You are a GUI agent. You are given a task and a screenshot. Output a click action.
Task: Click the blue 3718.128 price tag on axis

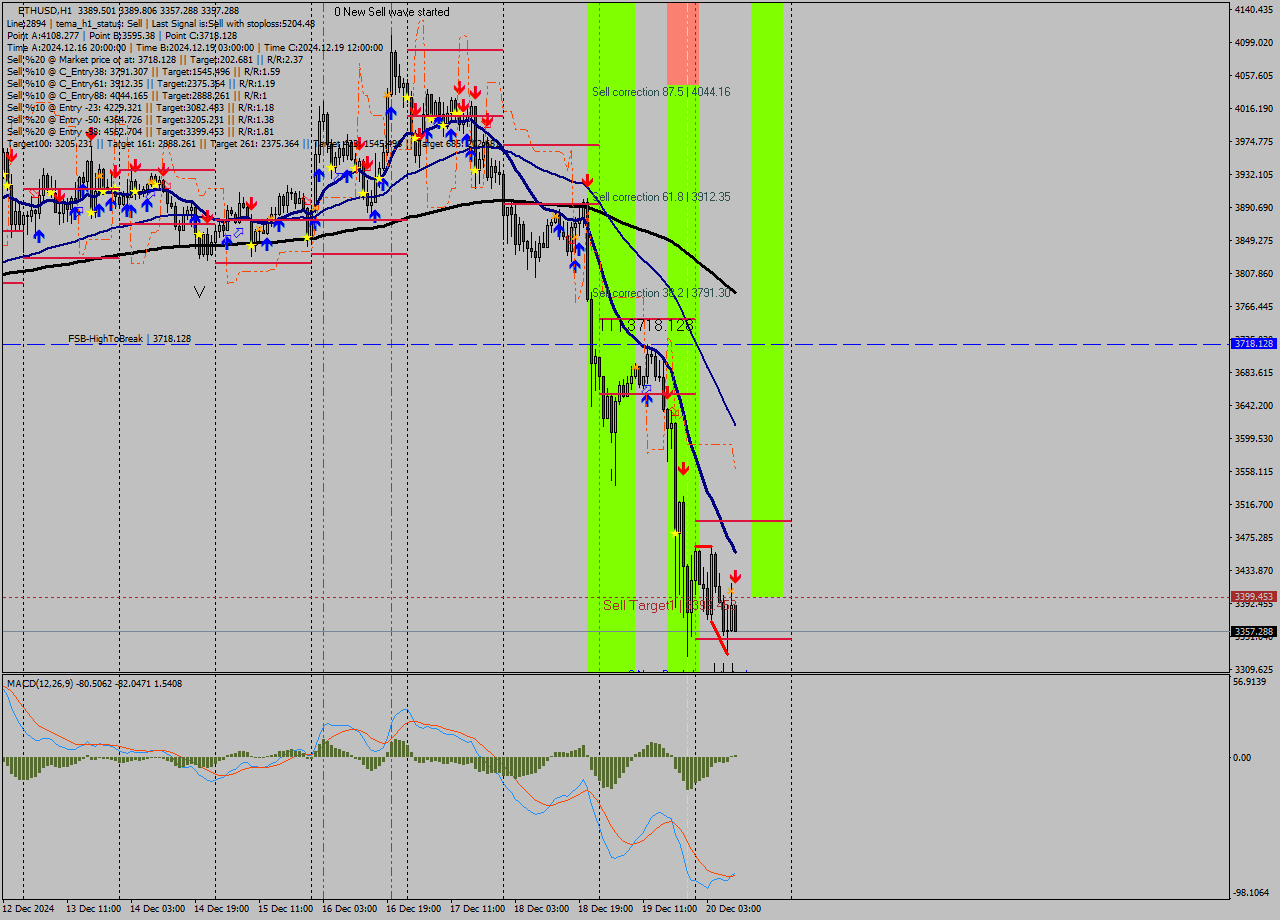1254,343
